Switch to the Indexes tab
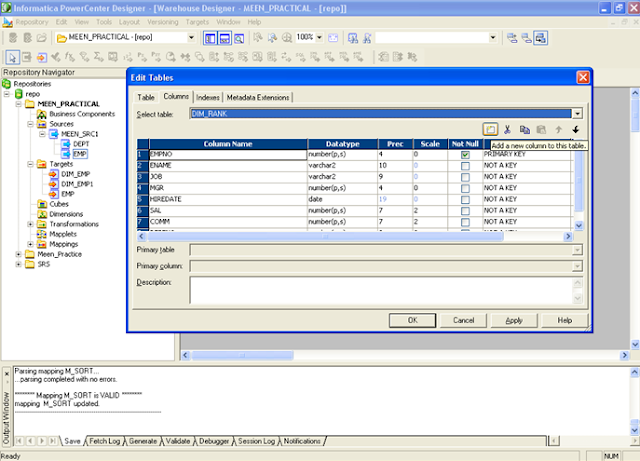640x461 pixels. click(208, 97)
